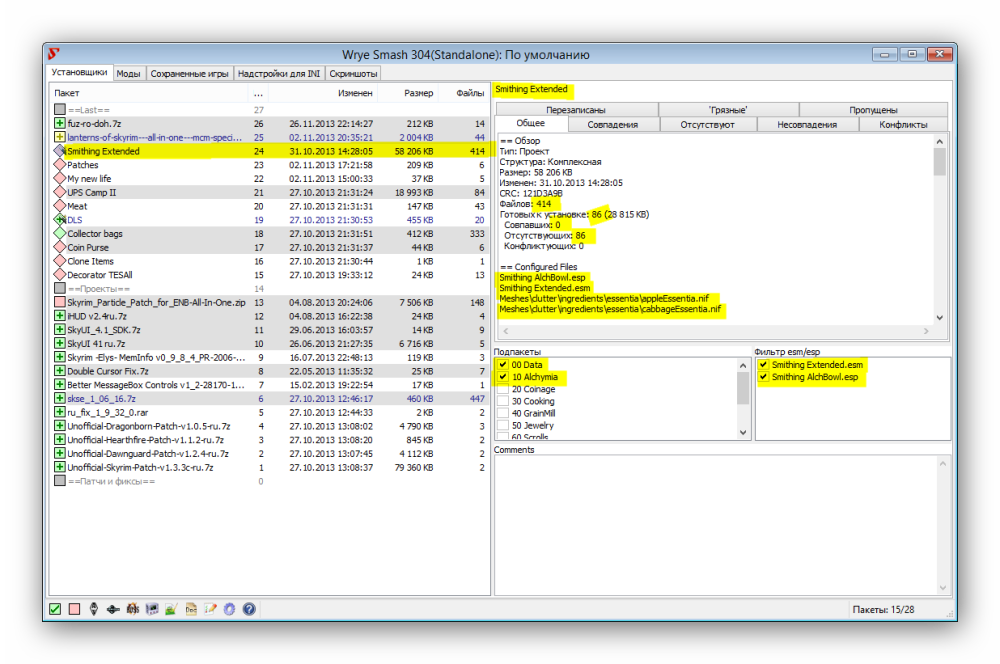Uncheck Smithing Extended.esm in the esm/esp filter

(763, 365)
